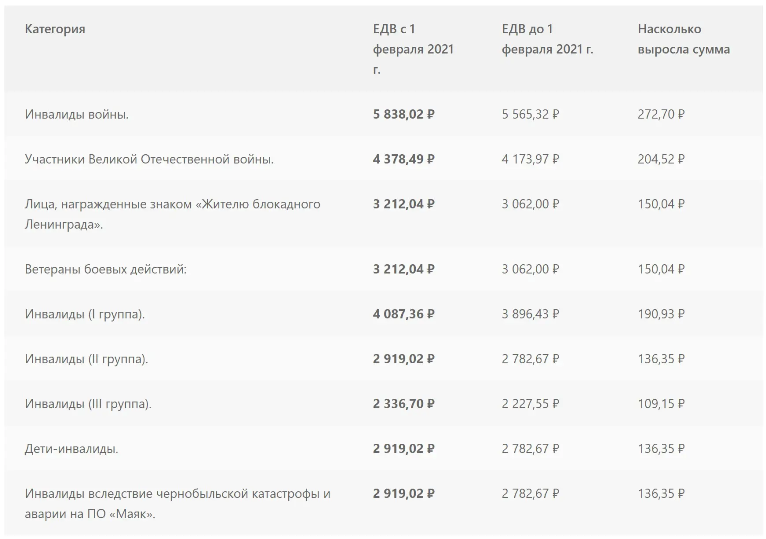Click the 204,52 ₽ increase value
This screenshot has height=539, width=766.
pyautogui.click(x=660, y=159)
